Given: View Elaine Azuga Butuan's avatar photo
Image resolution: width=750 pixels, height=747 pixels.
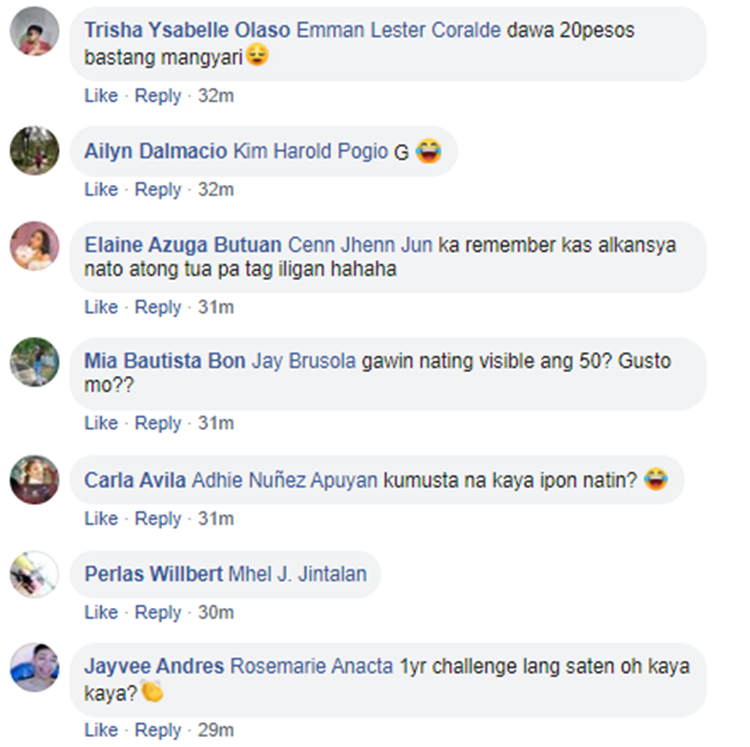Looking at the screenshot, I should click(x=34, y=246).
